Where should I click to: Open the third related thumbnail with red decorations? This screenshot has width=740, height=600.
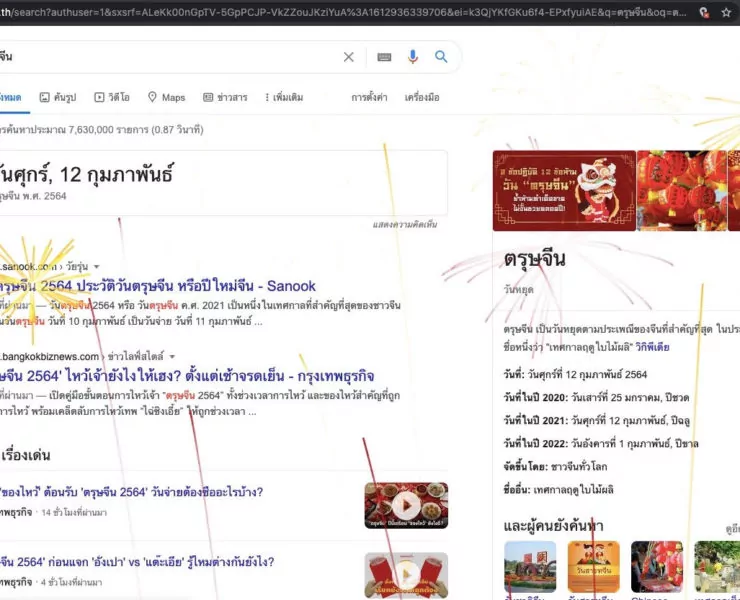(657, 566)
